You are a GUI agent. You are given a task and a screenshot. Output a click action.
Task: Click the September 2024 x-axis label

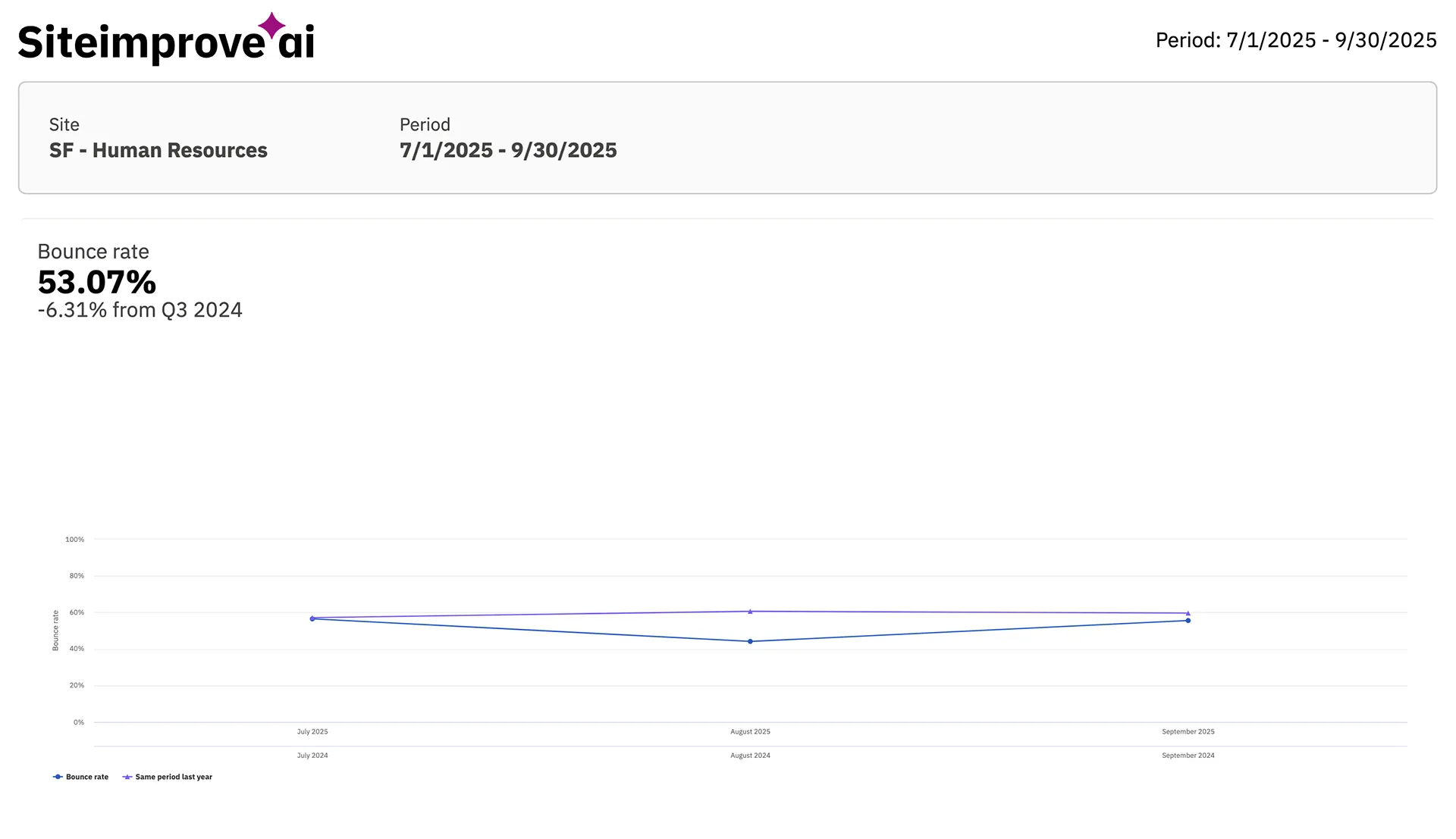click(1188, 755)
